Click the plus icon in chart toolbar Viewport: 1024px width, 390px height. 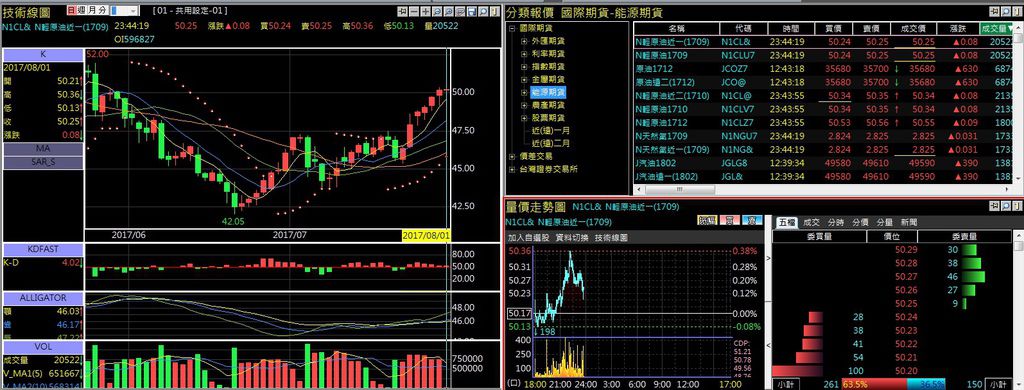425,11
